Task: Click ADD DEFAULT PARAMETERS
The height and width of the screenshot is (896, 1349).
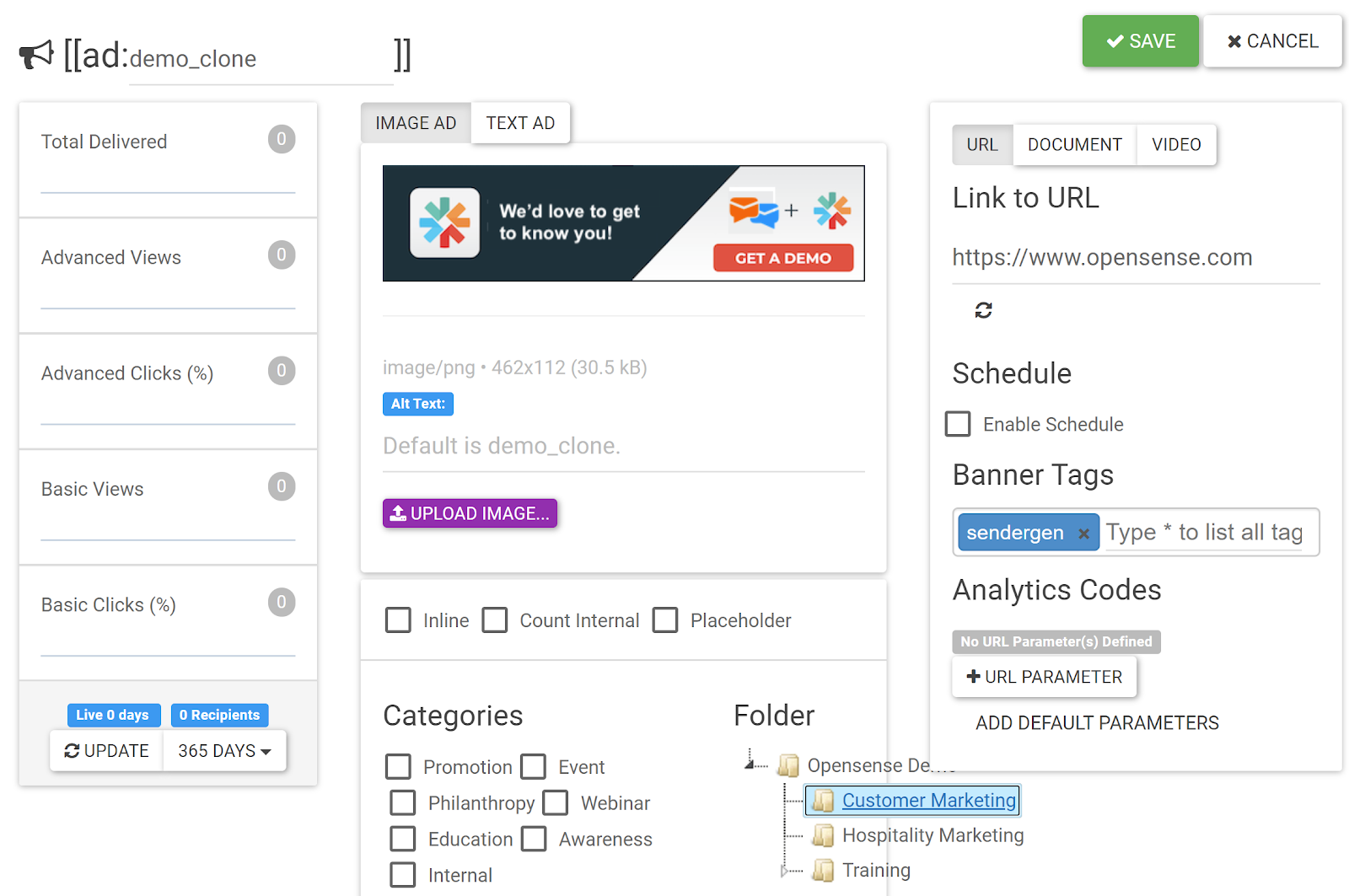Action: pos(1097,723)
